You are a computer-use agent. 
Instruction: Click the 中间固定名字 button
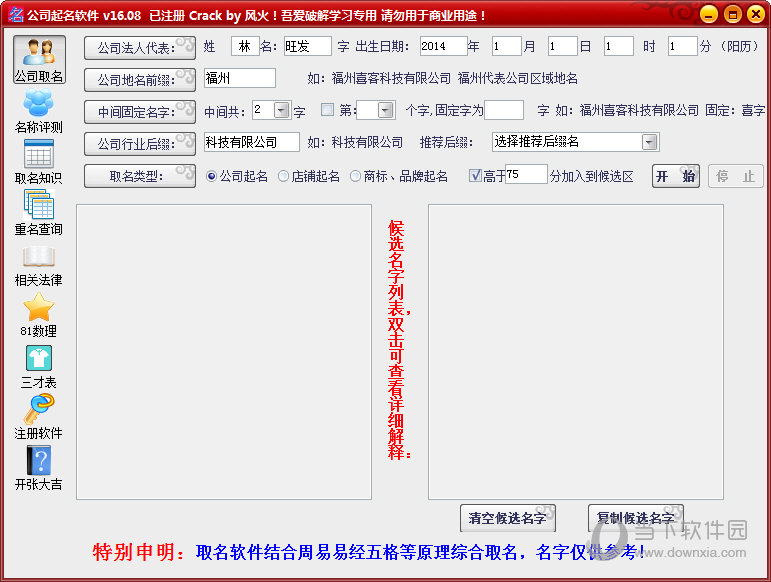(x=140, y=112)
